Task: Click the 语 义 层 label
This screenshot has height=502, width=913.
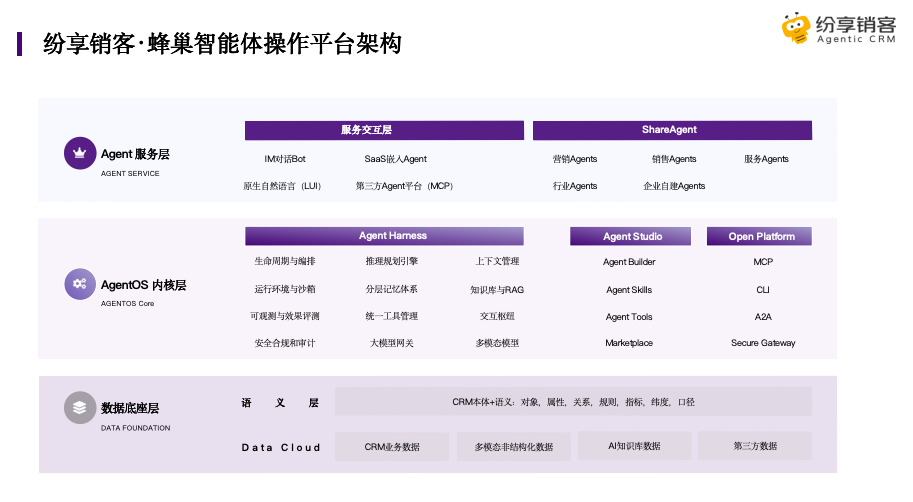Action: 280,402
